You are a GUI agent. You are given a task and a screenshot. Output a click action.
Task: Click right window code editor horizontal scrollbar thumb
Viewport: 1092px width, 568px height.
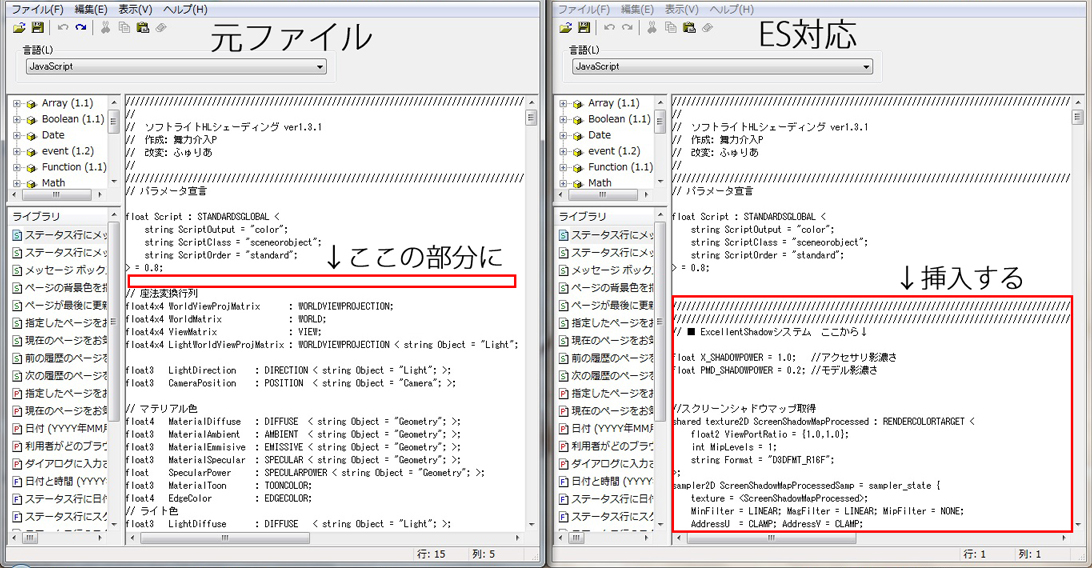[771, 538]
